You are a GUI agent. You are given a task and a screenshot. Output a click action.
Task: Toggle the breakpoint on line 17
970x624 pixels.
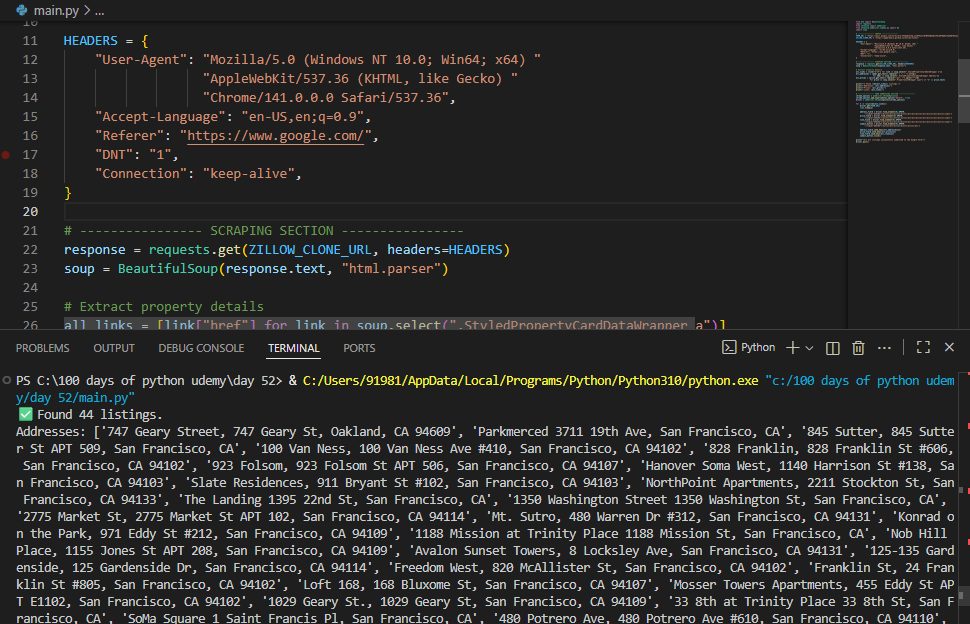pyautogui.click(x=6, y=155)
